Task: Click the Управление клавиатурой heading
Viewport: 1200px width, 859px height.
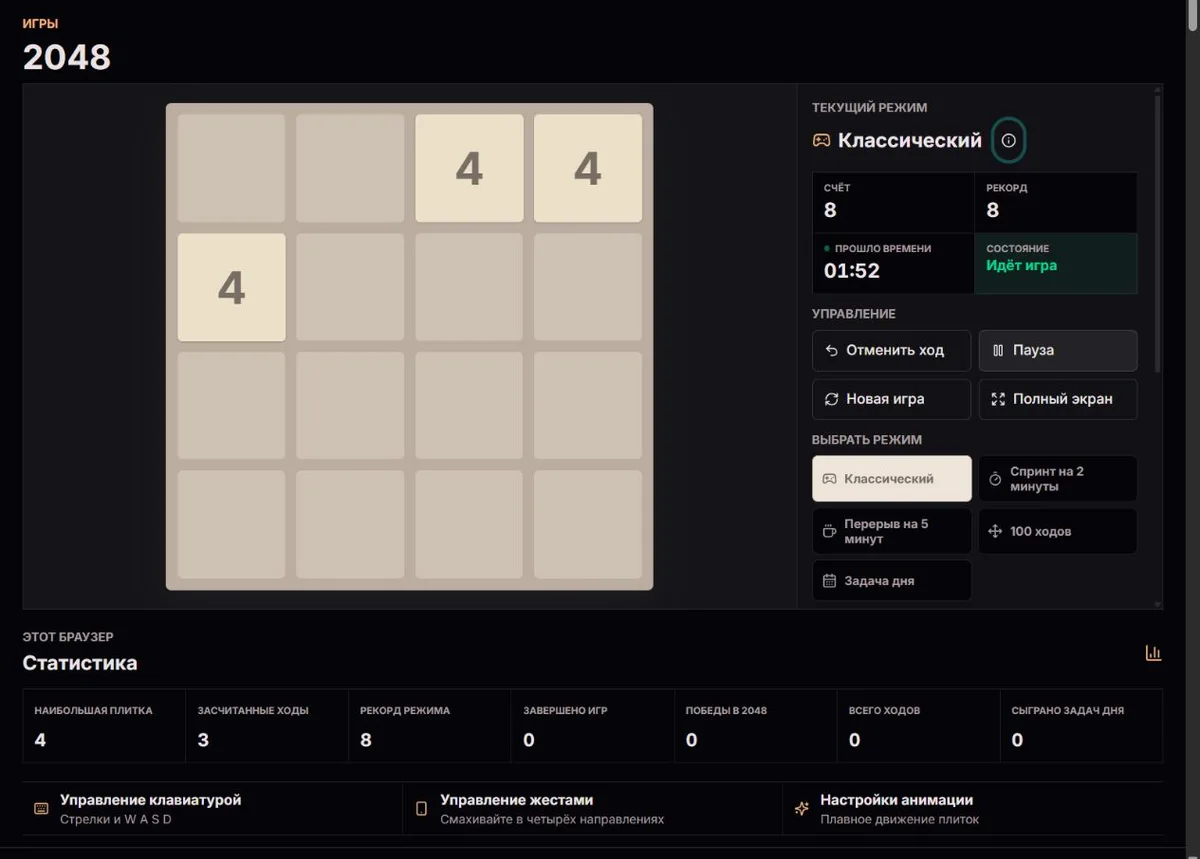Action: coord(150,800)
